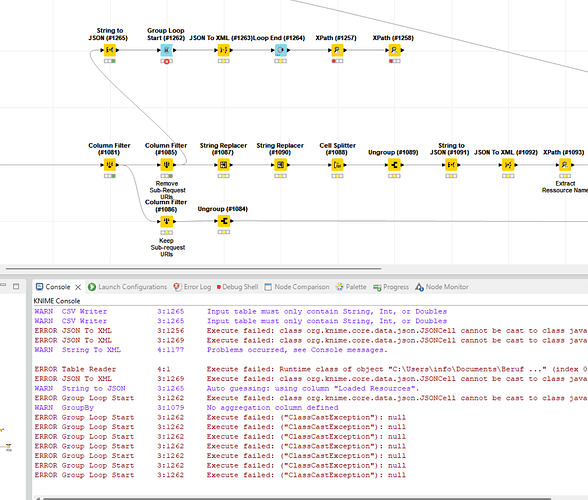Select the String Replacer (#1090) node

[x=280, y=165]
